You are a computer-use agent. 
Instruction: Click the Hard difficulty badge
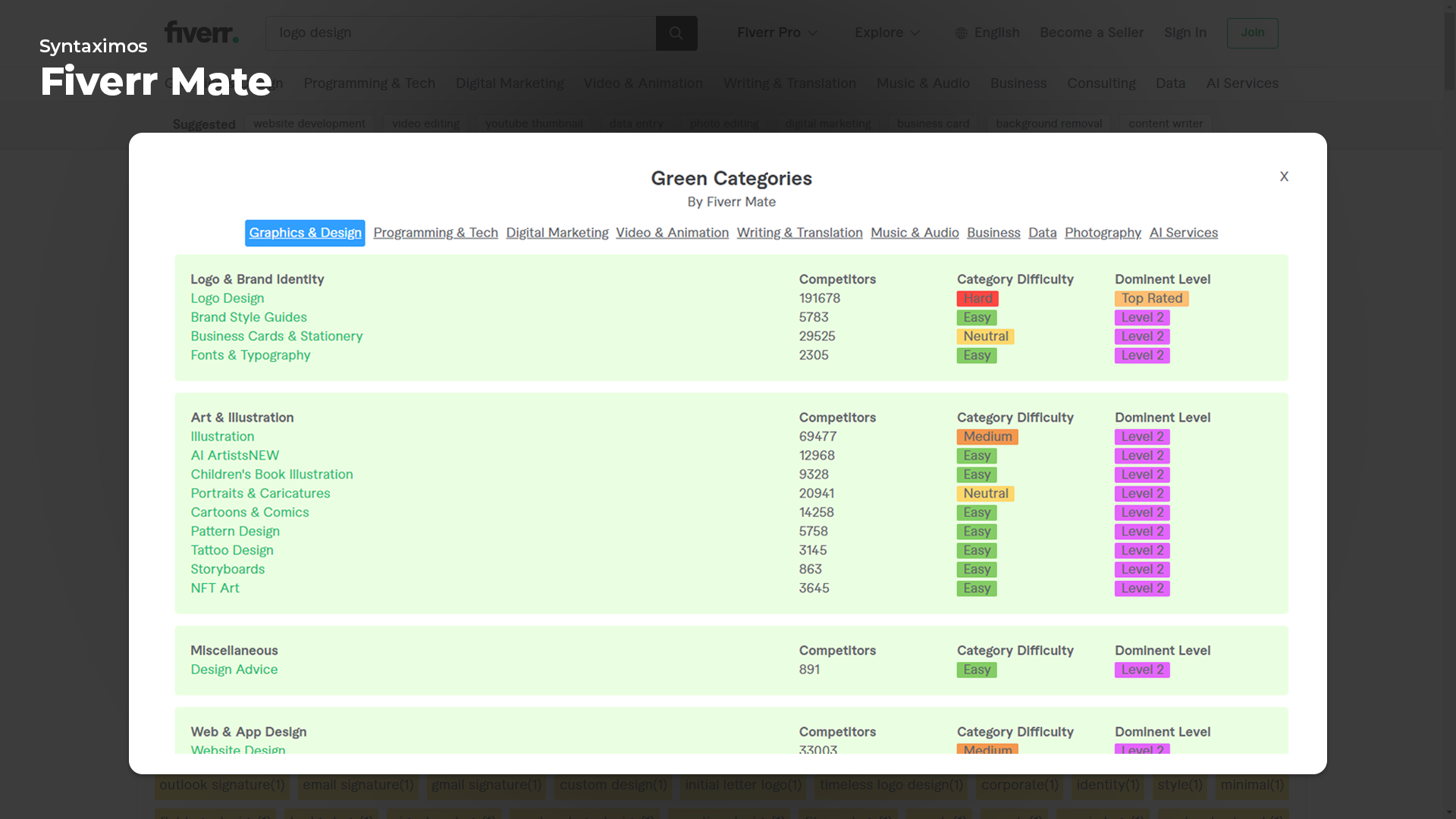[977, 299]
